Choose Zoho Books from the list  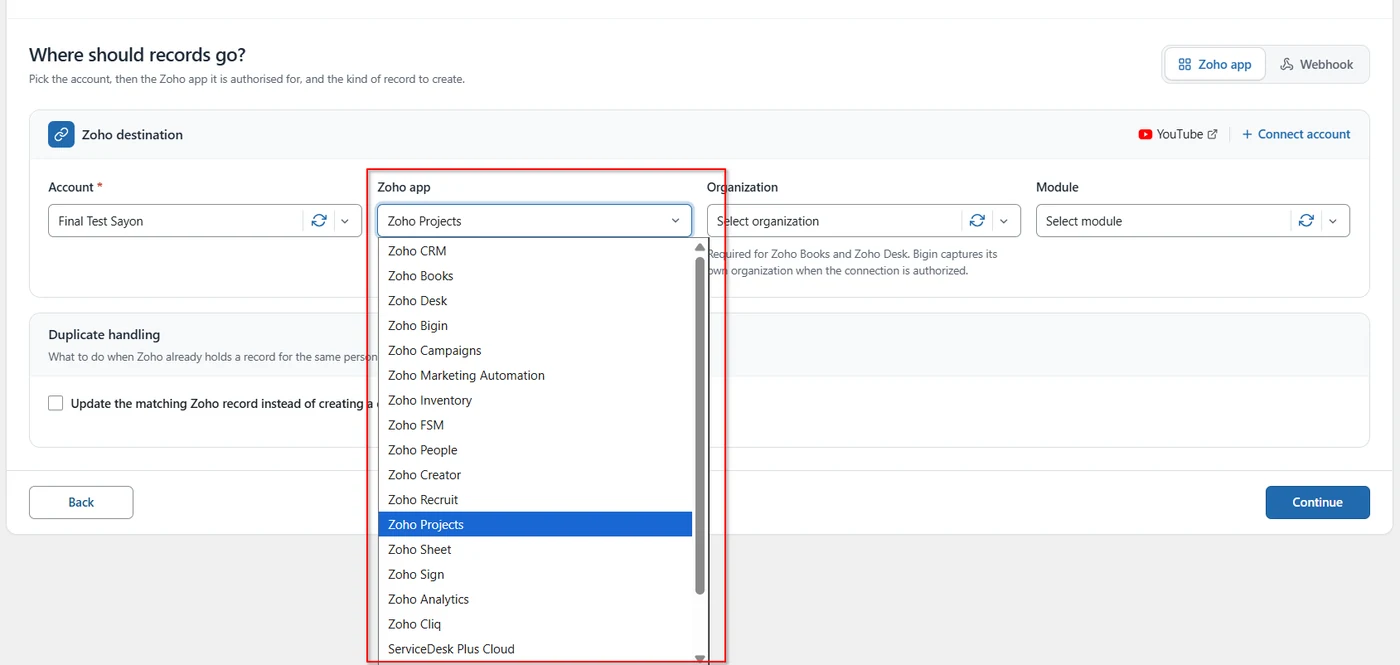[x=535, y=276]
